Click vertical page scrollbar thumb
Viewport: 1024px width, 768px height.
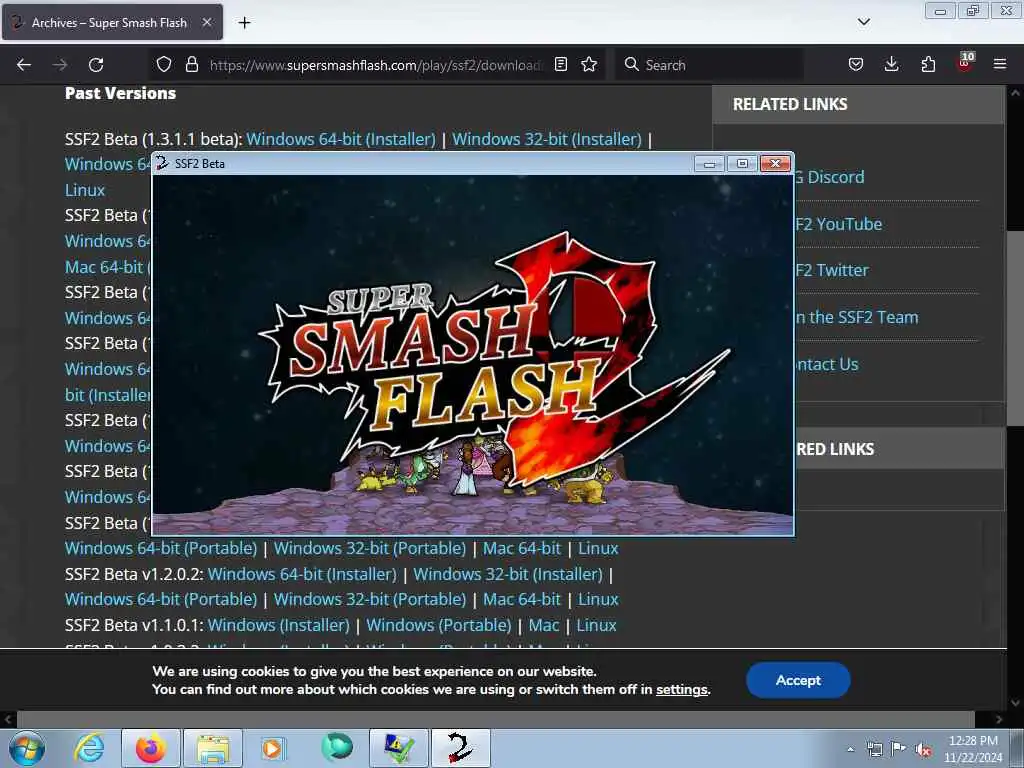pyautogui.click(x=1015, y=327)
